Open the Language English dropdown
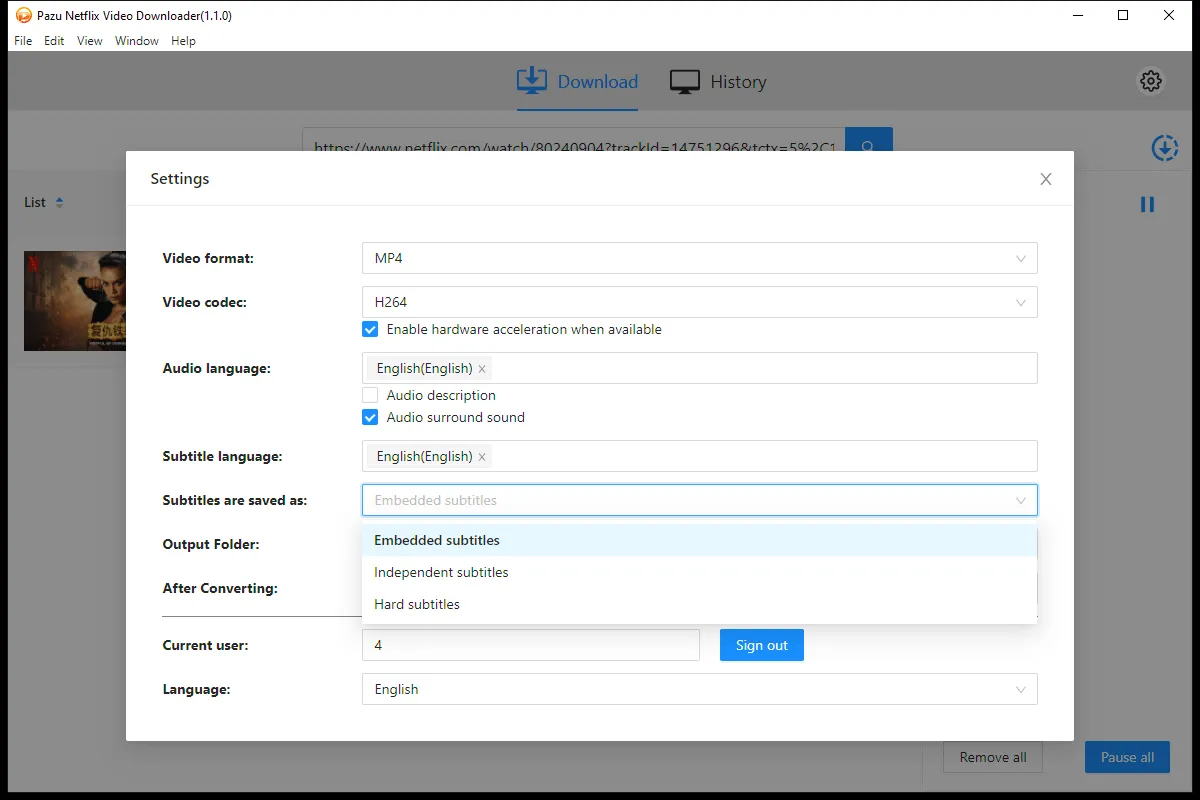 click(700, 689)
